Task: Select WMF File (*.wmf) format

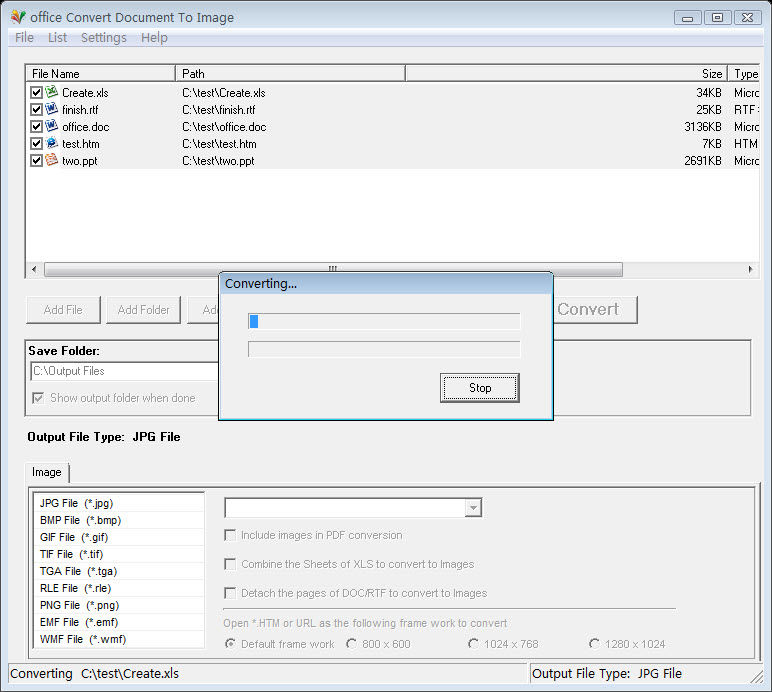Action: pos(119,639)
